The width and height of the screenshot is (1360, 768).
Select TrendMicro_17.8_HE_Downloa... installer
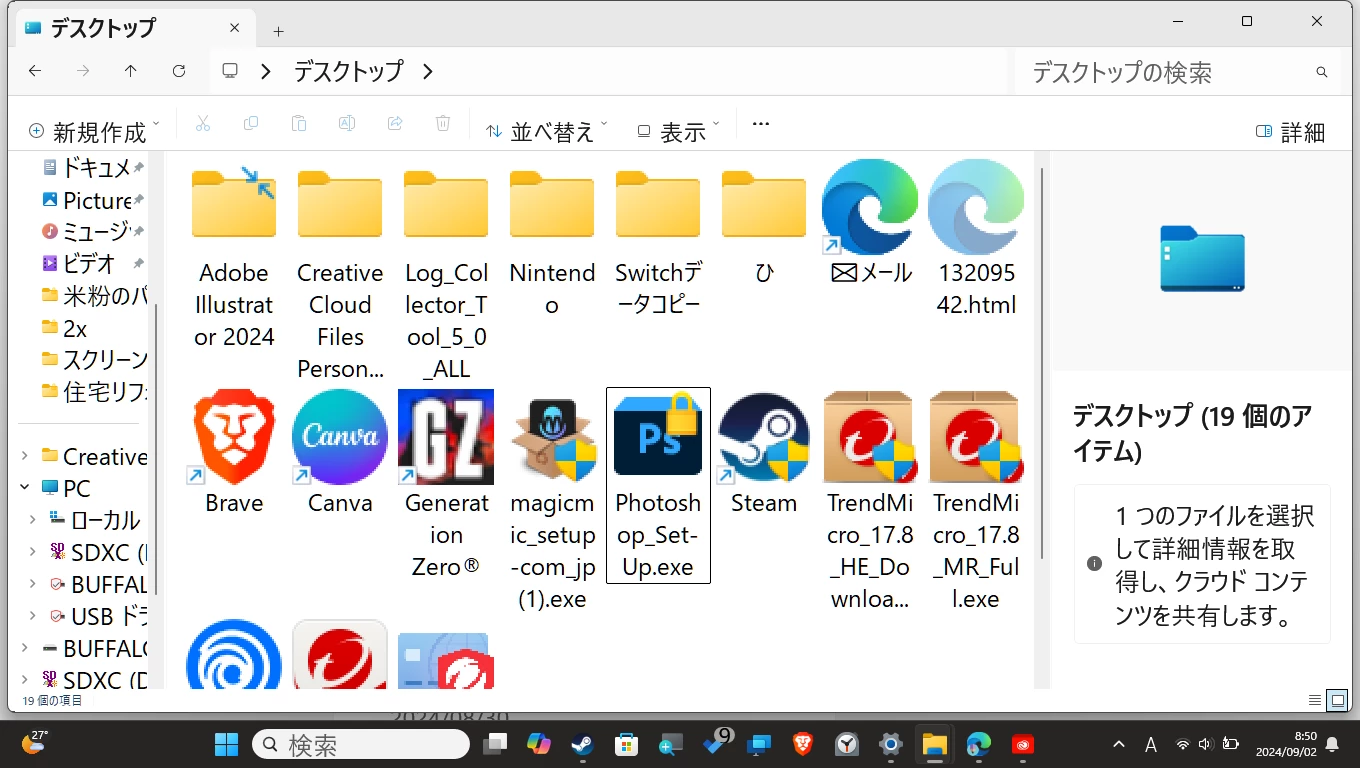tap(870, 500)
